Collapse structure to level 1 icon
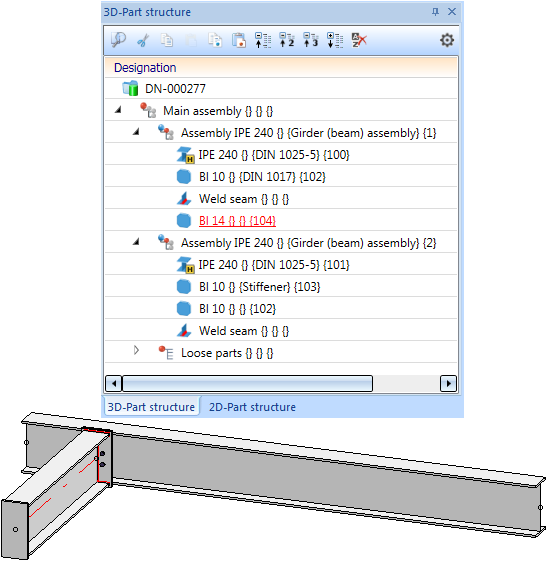The height and width of the screenshot is (563, 546). (x=263, y=40)
